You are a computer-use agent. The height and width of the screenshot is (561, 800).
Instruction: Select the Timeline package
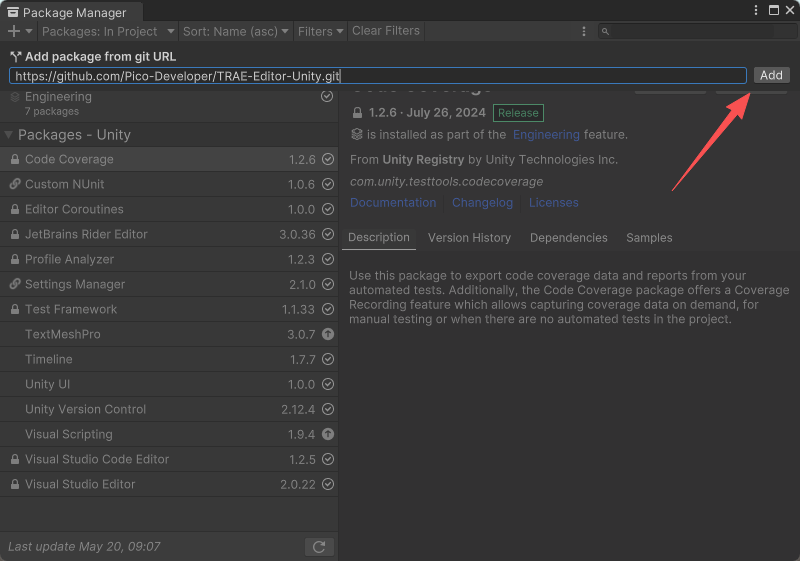click(x=169, y=359)
